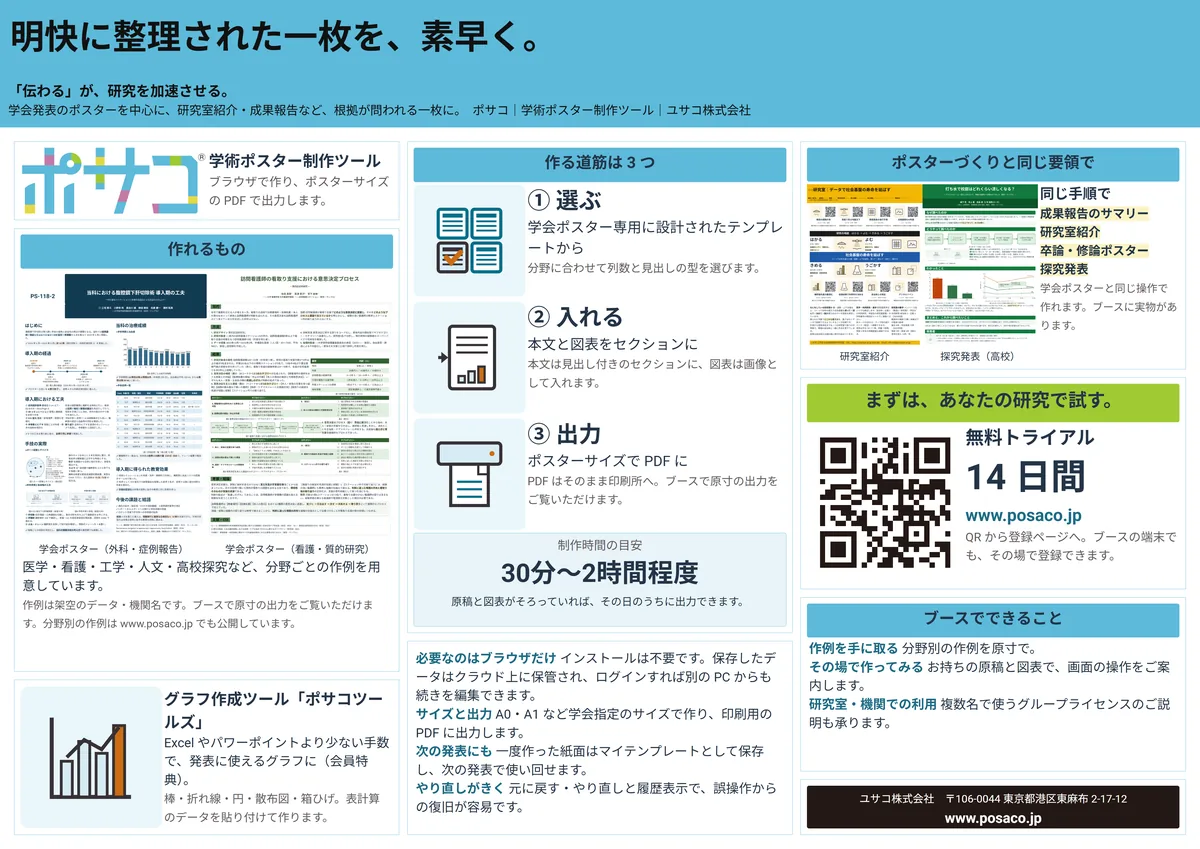The height and width of the screenshot is (849, 1200).
Task: Click the ブースでできること header
Action: (x=993, y=618)
